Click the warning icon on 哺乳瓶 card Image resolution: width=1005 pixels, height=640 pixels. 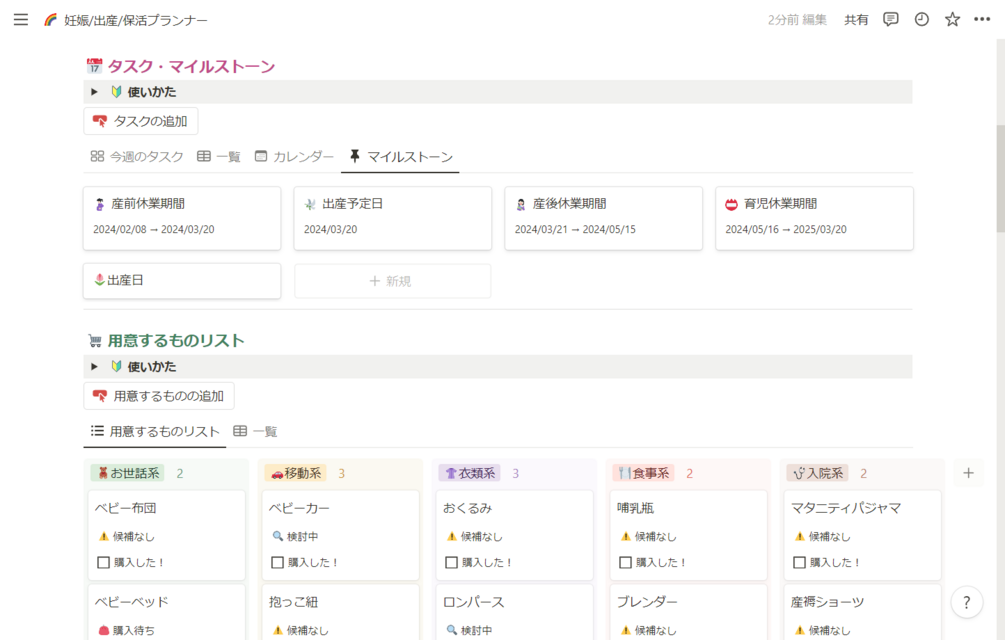626,536
